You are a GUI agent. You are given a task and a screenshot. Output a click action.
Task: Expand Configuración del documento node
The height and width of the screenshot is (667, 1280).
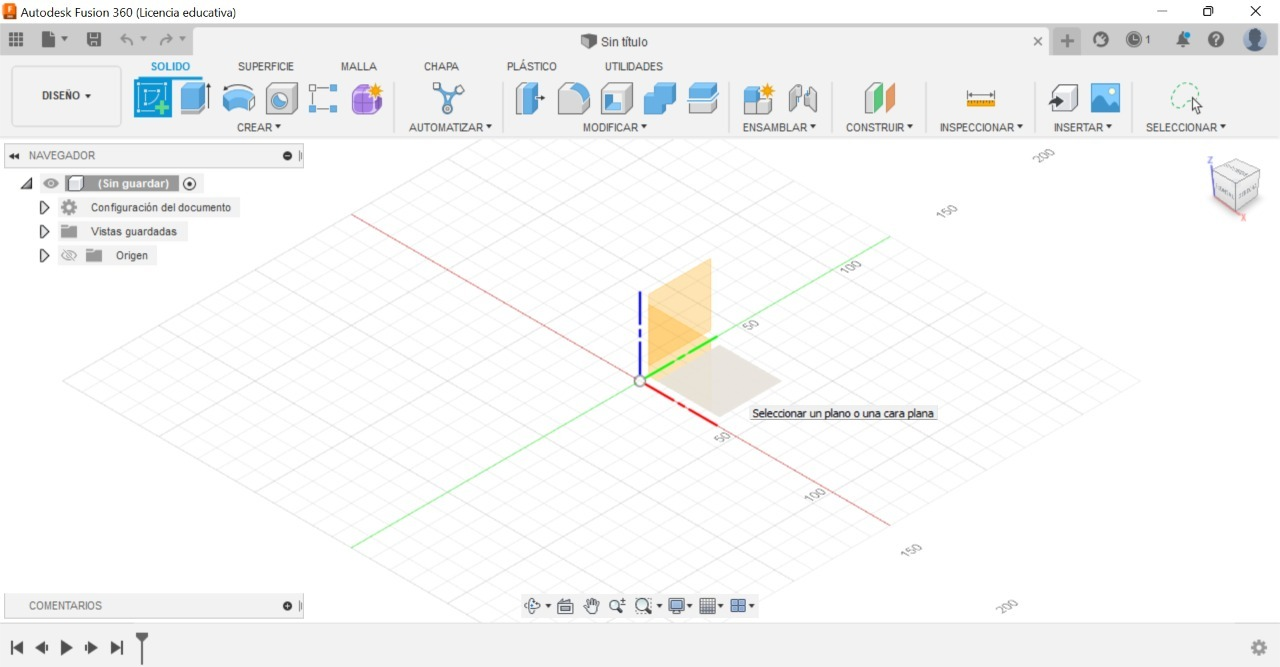point(44,208)
